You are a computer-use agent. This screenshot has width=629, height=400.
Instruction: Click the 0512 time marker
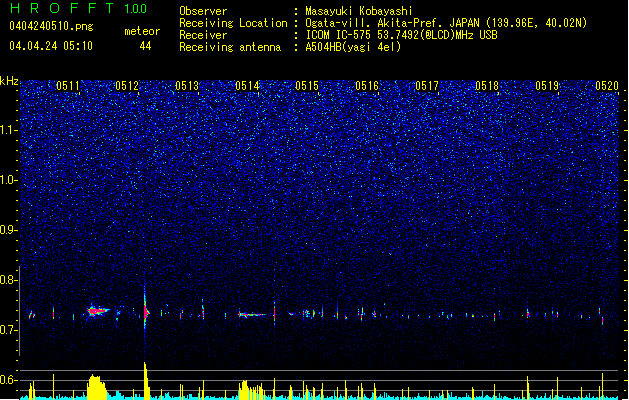coord(127,86)
